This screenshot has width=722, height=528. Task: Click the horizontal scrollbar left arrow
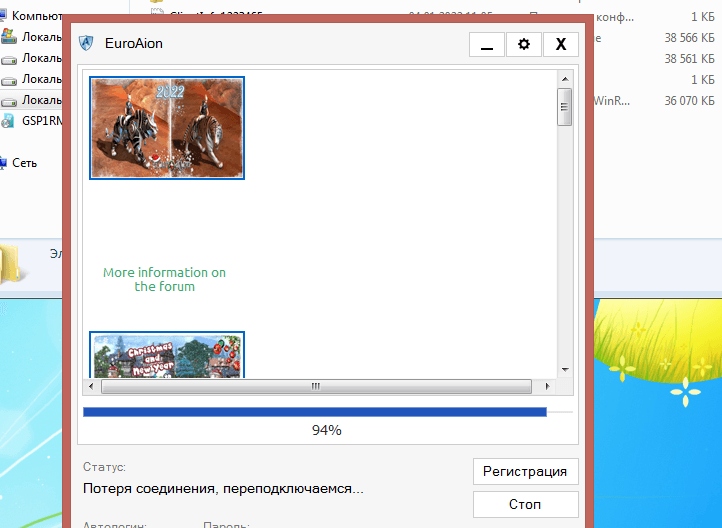pyautogui.click(x=90, y=386)
